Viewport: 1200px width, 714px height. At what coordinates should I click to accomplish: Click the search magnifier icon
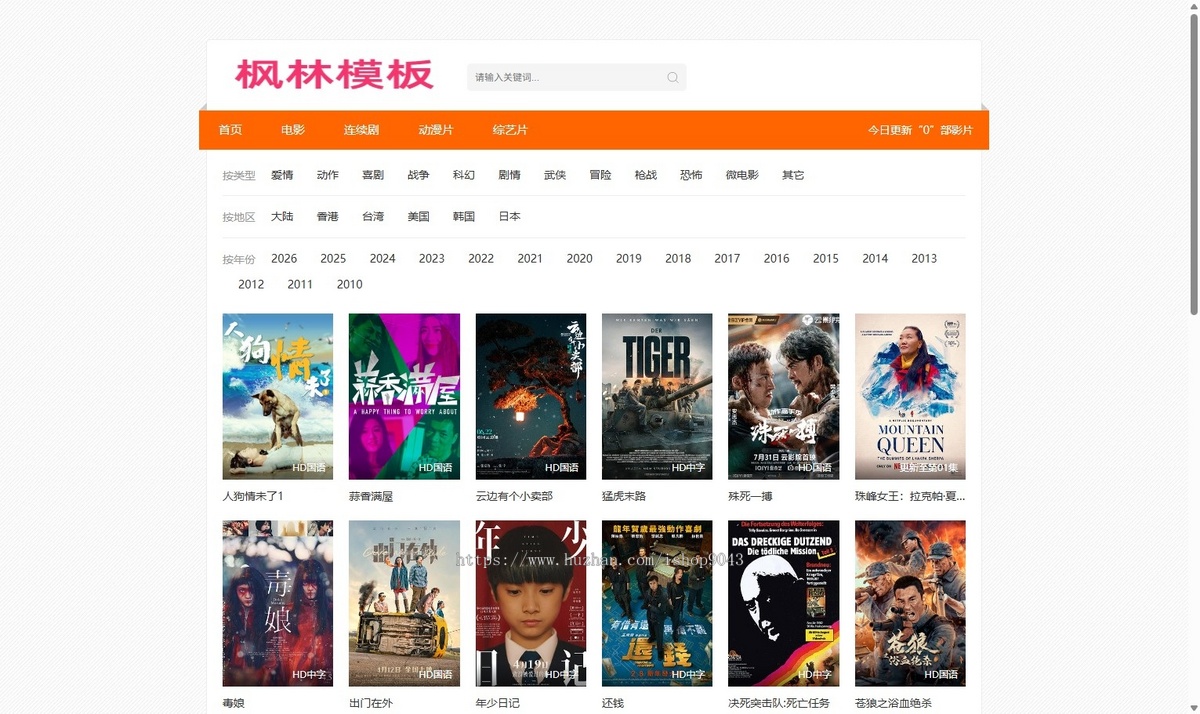coord(673,77)
